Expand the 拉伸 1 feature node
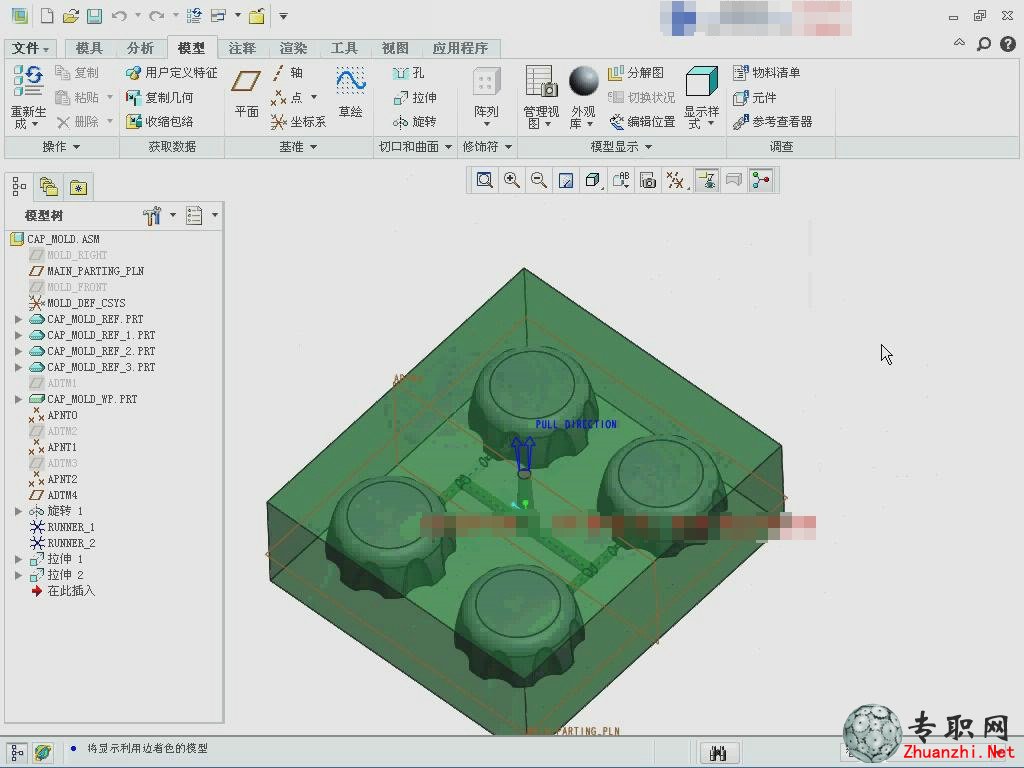 tap(18, 559)
